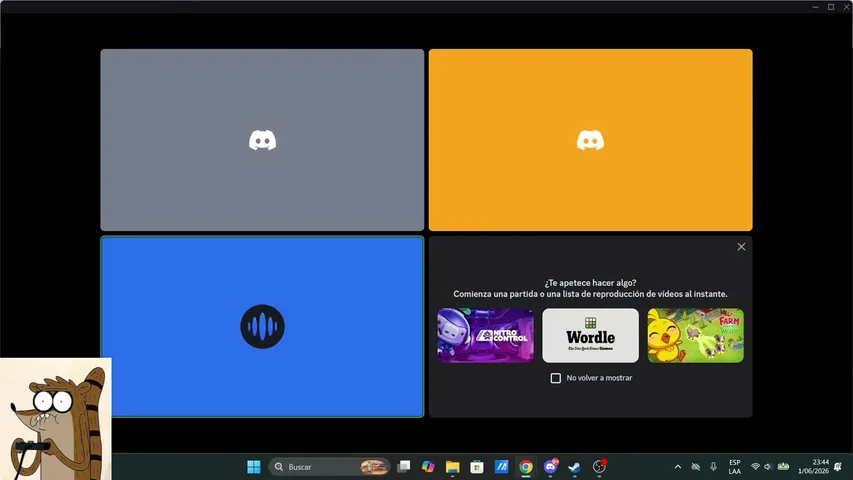853x480 pixels.
Task: Focus the blue speaking participant tile
Action: click(262, 327)
